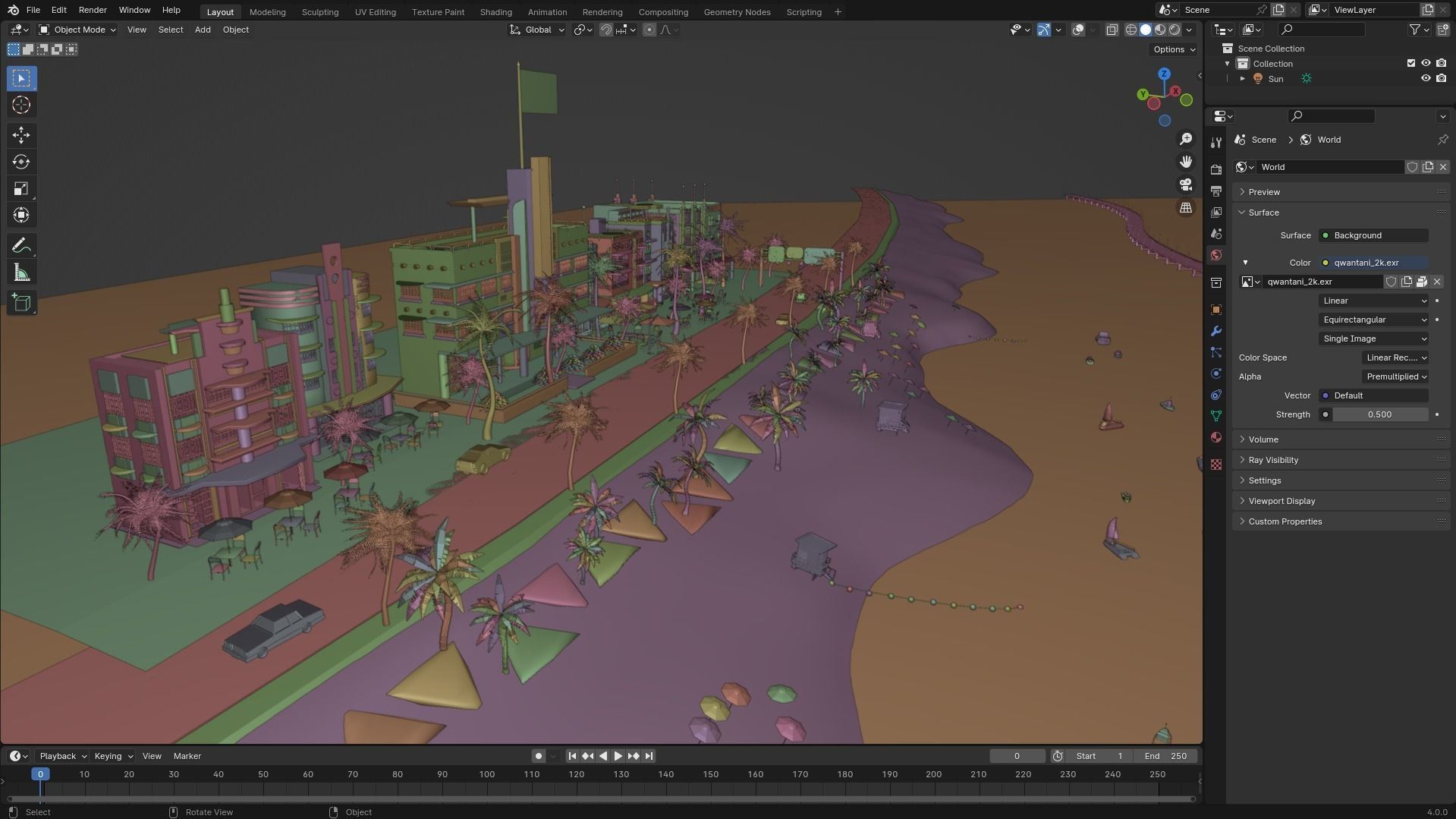Open the Equirectangular projection dropdown
This screenshot has width=1456, height=819.
coord(1374,320)
